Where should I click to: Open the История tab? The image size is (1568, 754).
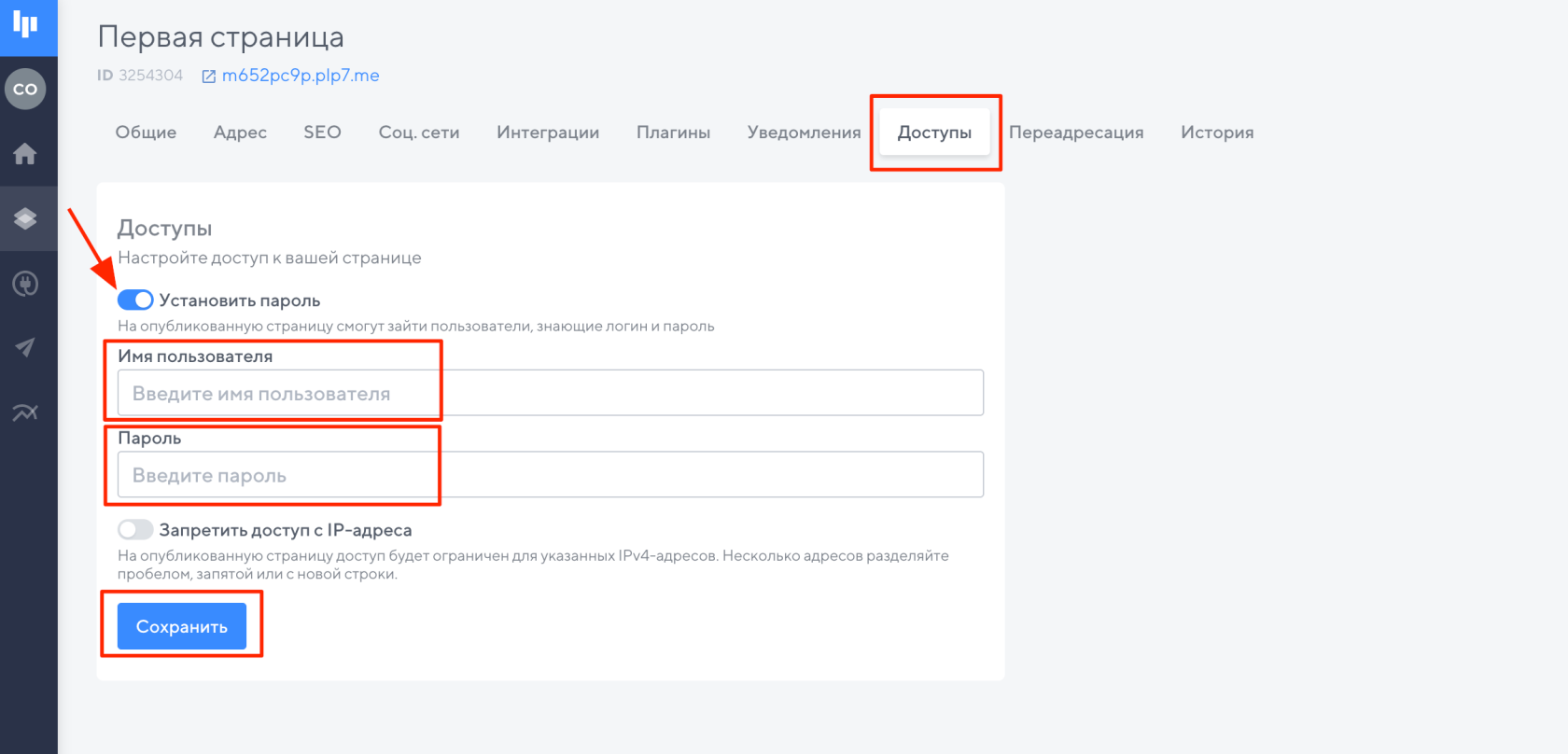pyautogui.click(x=1217, y=133)
